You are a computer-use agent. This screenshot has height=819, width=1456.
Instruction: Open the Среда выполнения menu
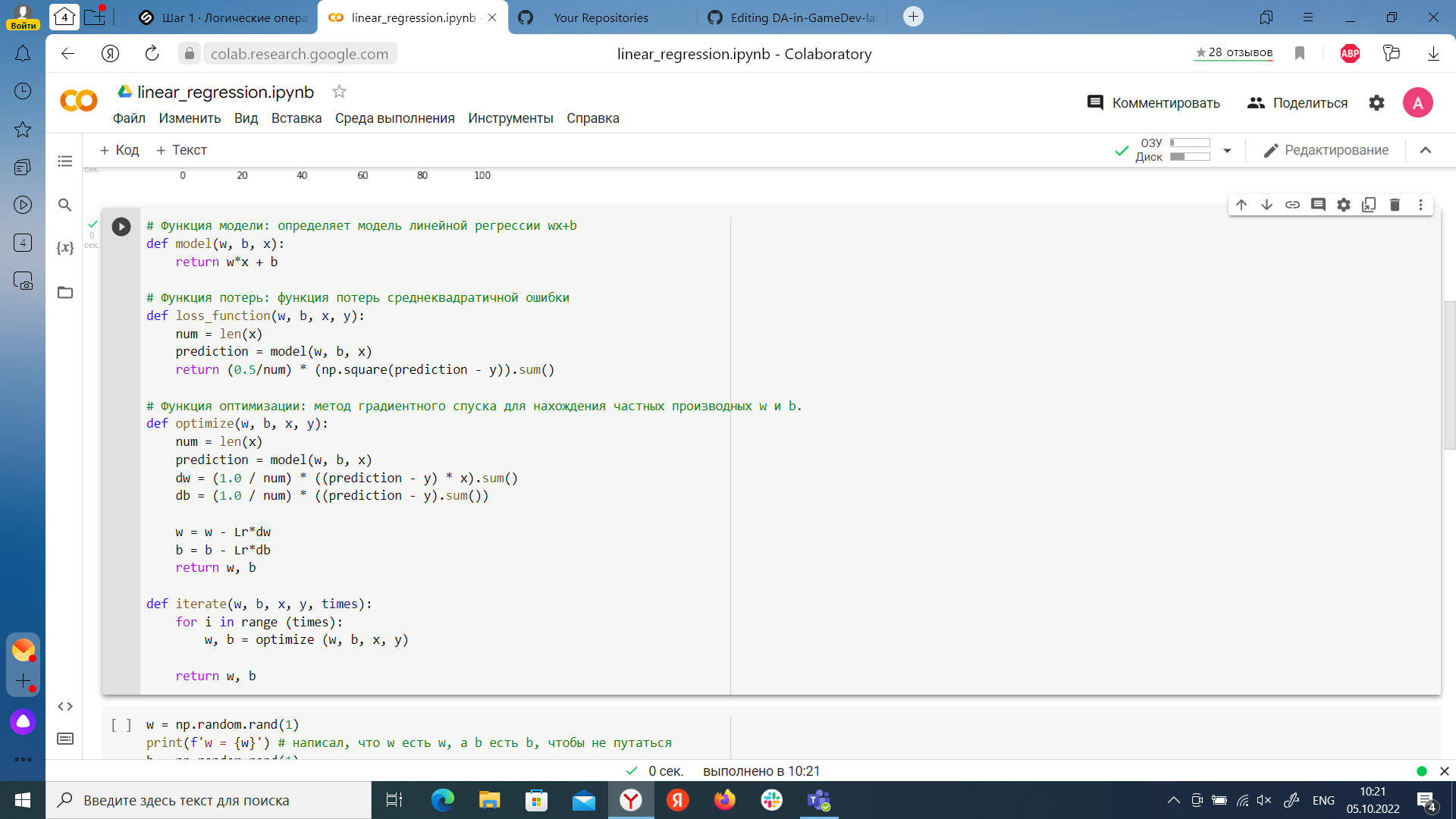click(394, 118)
